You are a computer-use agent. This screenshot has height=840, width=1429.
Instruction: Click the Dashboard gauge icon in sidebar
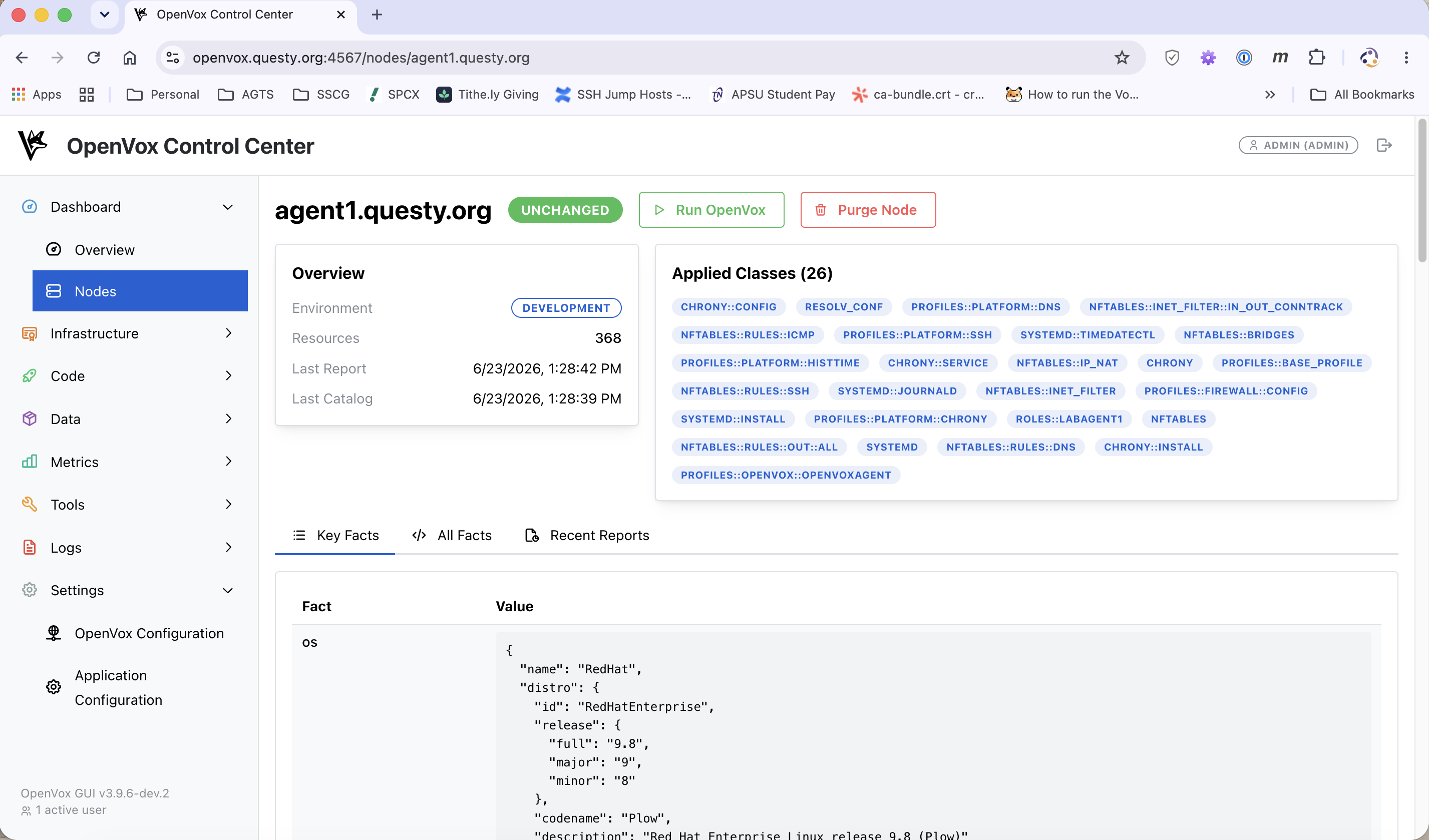pyautogui.click(x=30, y=207)
